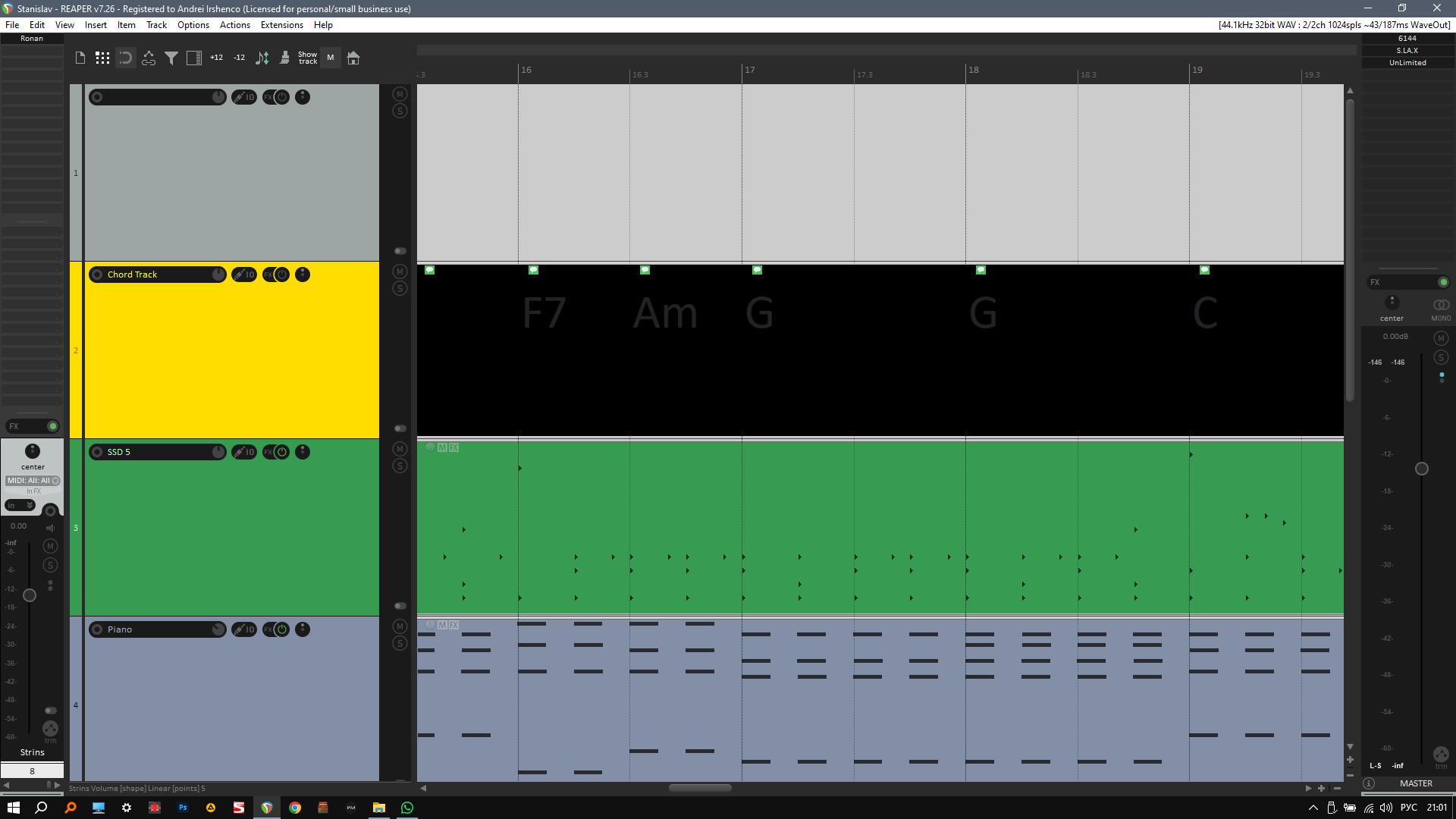1456x819 pixels.
Task: Click the new project page icon
Action: (80, 58)
